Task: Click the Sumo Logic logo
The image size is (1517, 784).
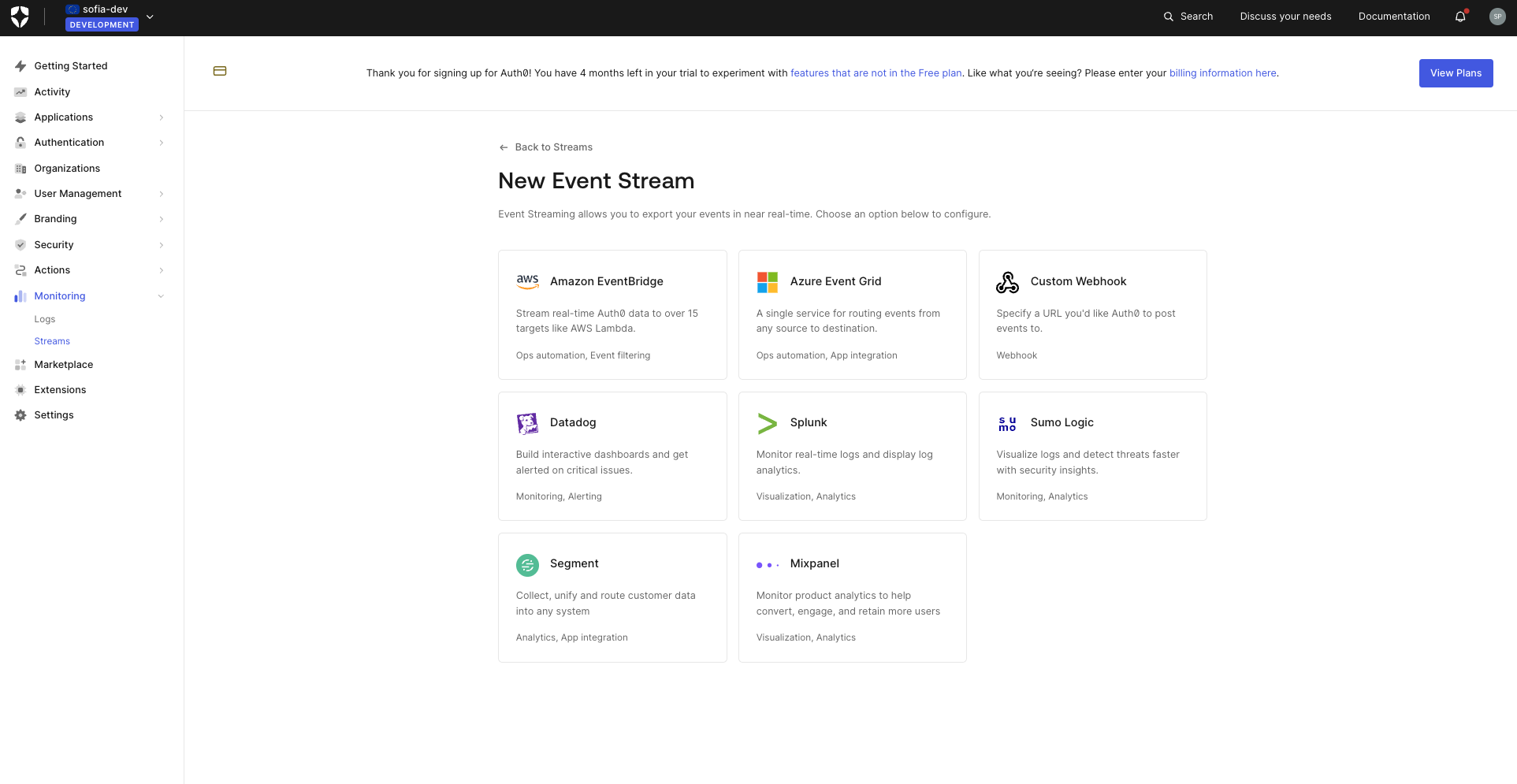Action: point(1007,424)
